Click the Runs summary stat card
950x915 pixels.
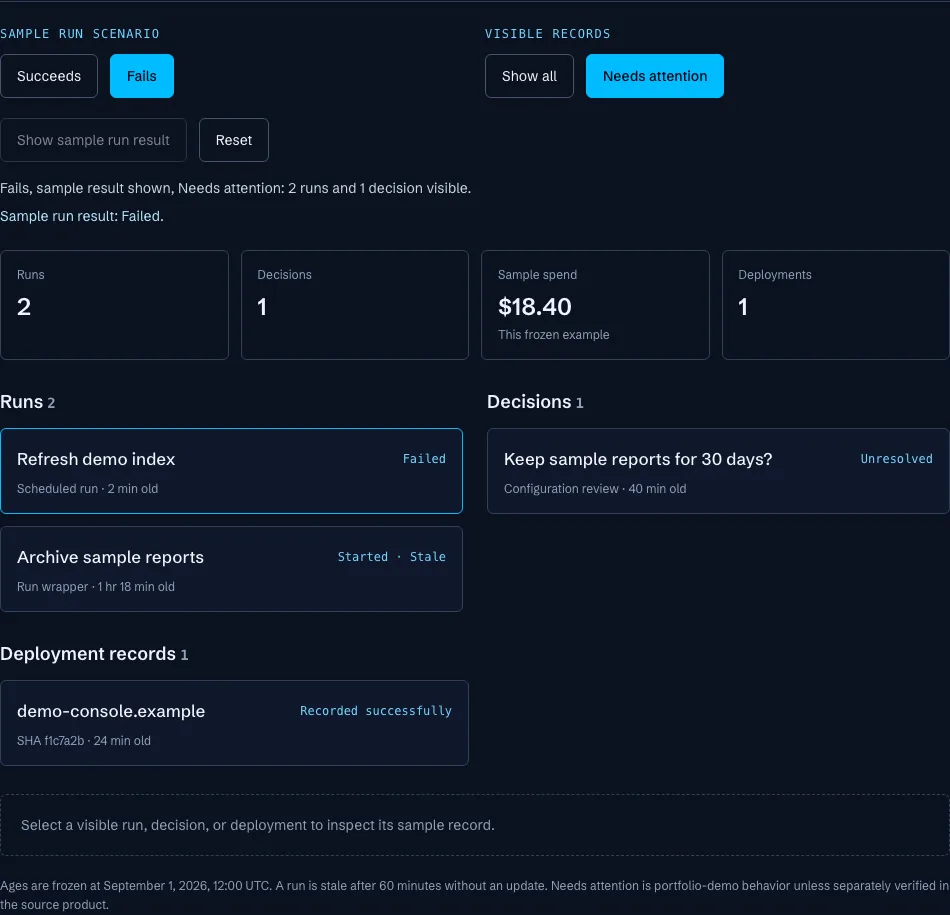coord(115,305)
